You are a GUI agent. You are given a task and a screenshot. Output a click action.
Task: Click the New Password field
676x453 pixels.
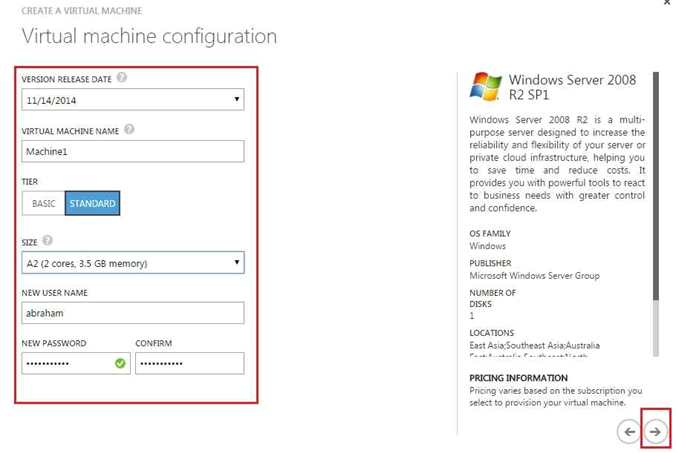[x=76, y=363]
